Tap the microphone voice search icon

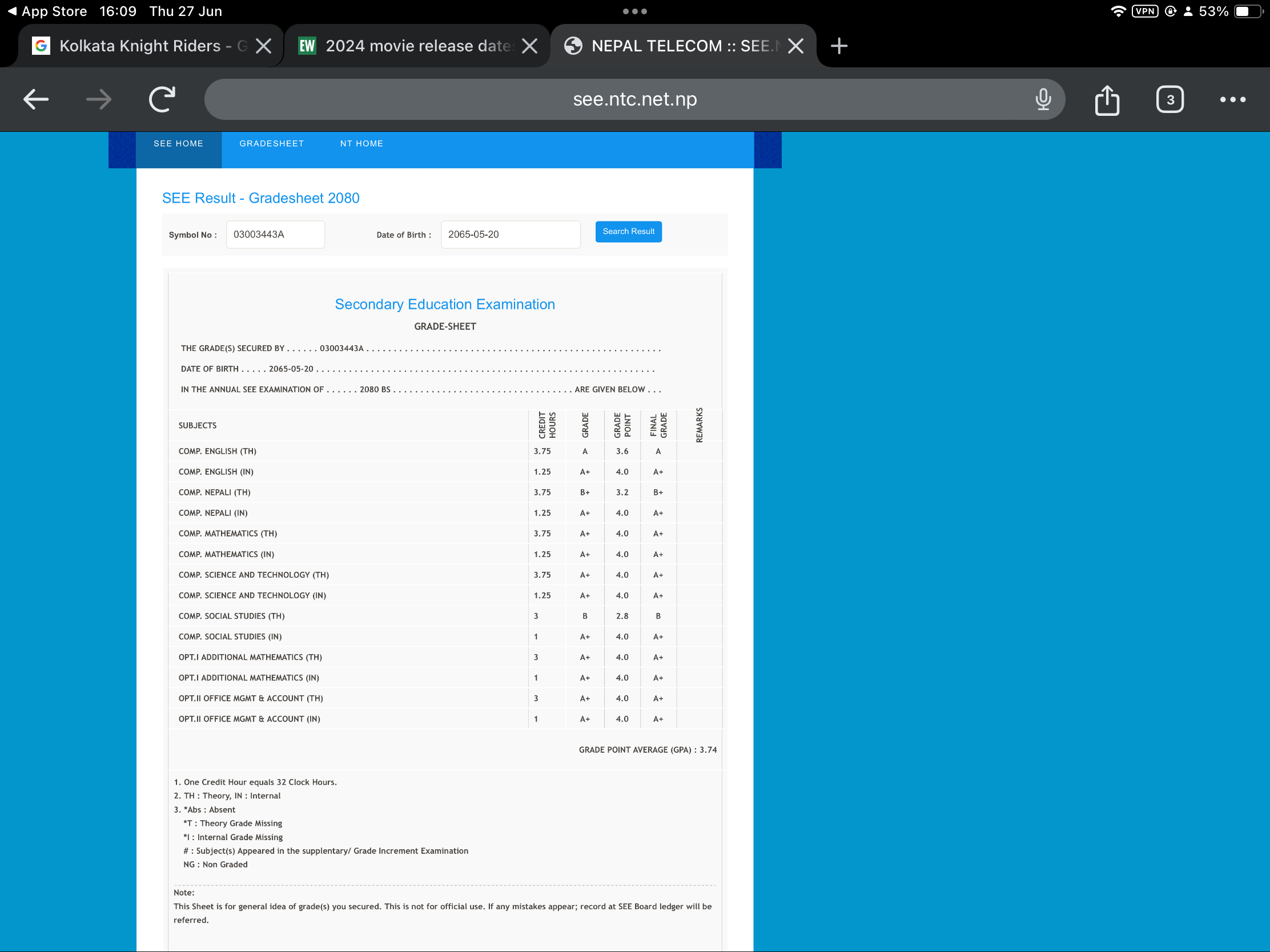(1043, 99)
